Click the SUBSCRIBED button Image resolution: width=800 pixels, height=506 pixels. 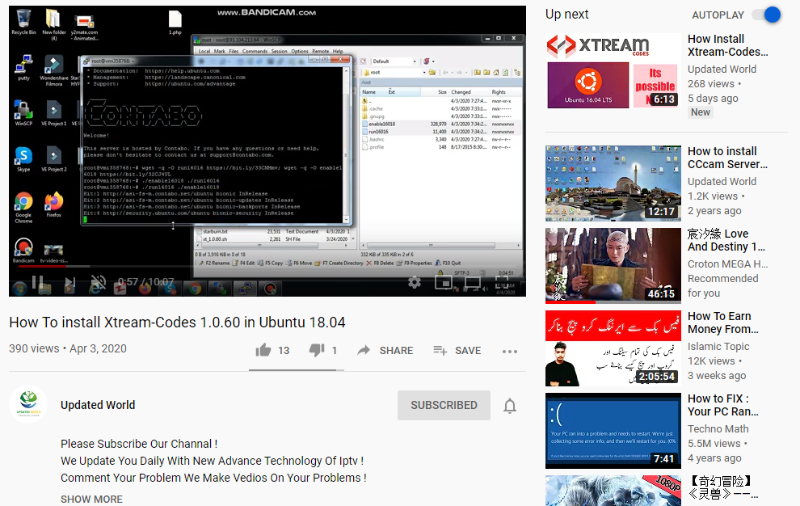pyautogui.click(x=443, y=405)
